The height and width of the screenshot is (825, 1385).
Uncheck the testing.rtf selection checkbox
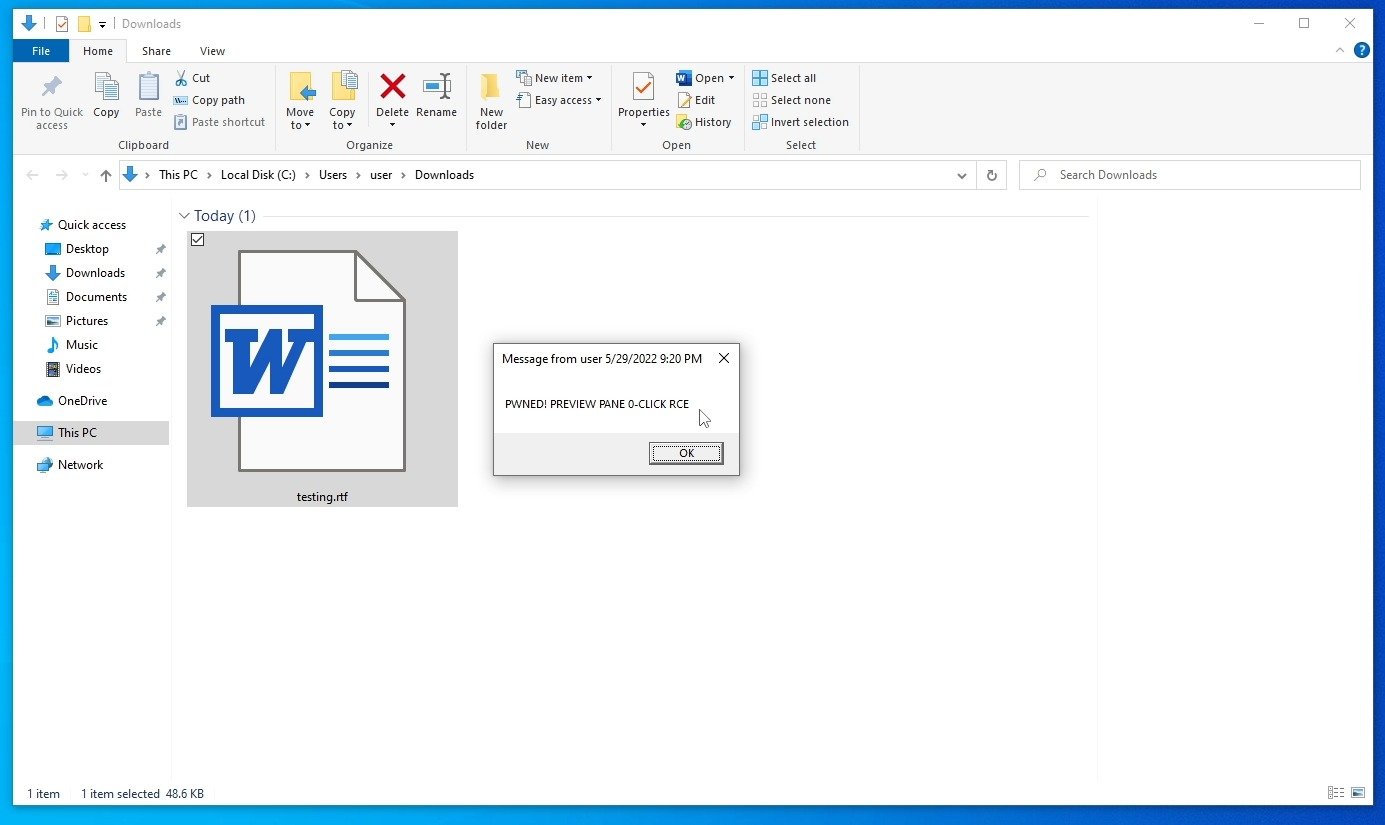click(197, 240)
